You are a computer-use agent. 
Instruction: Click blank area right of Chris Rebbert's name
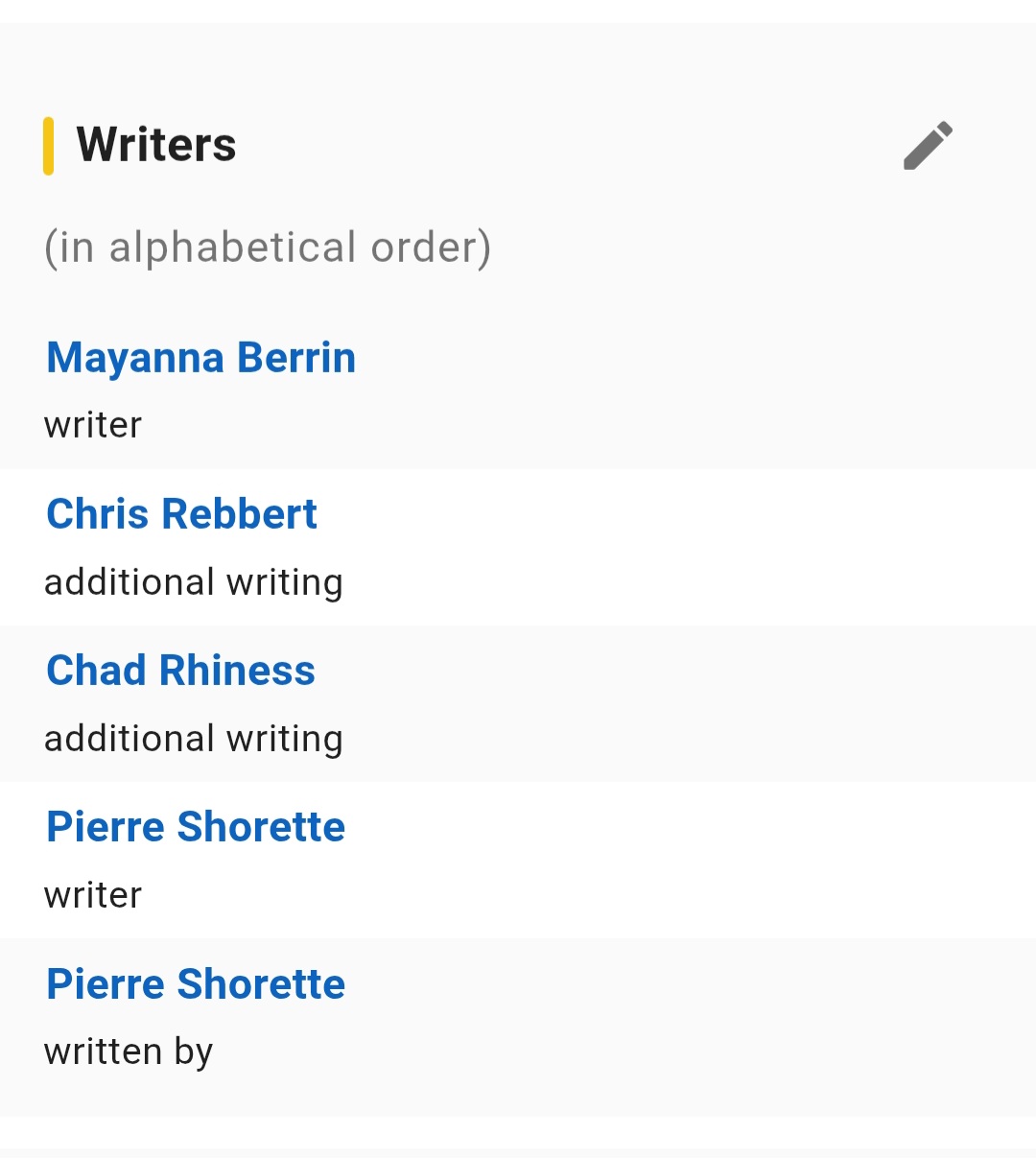pos(671,514)
